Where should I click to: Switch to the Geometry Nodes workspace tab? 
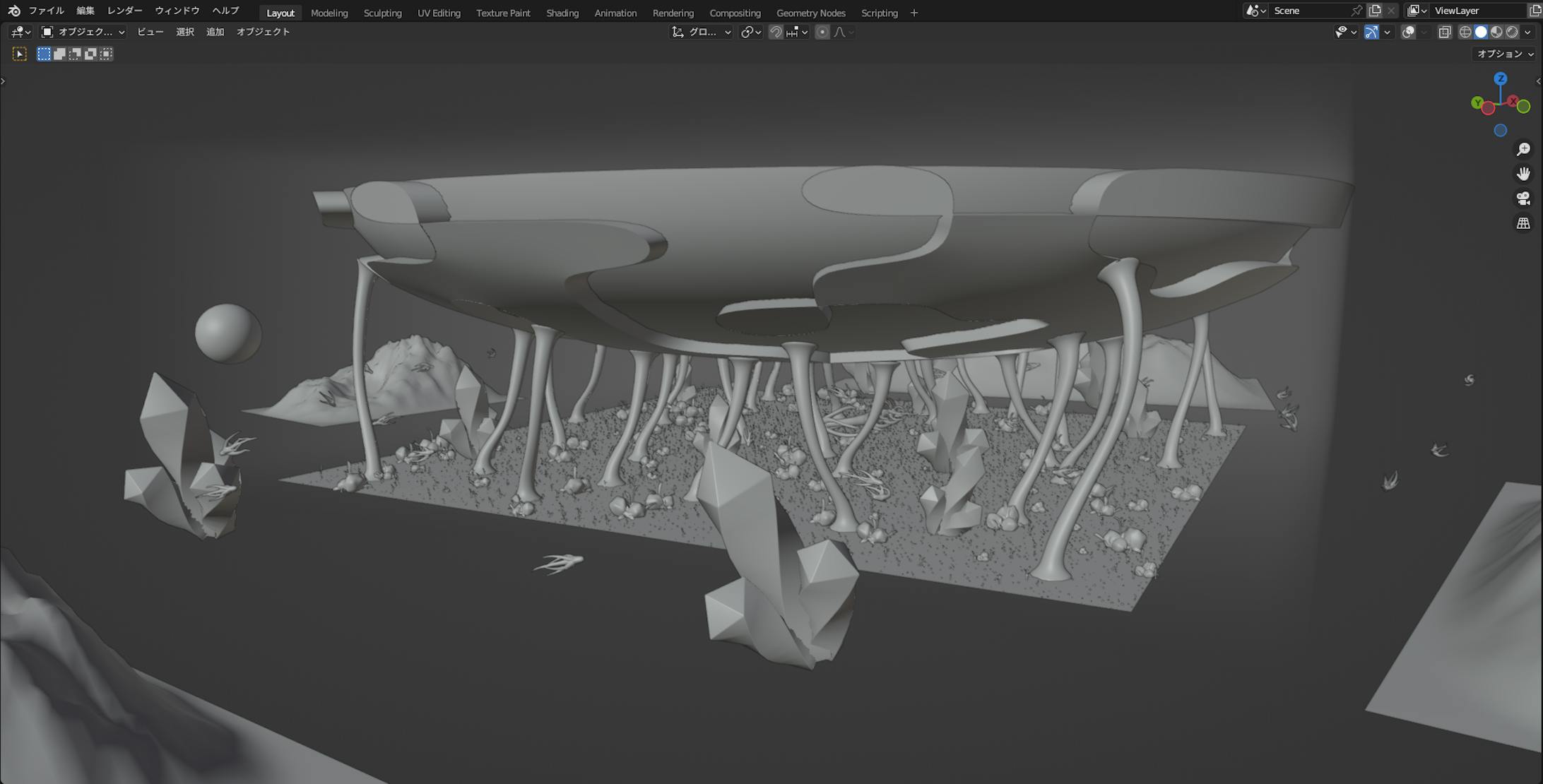pos(811,13)
